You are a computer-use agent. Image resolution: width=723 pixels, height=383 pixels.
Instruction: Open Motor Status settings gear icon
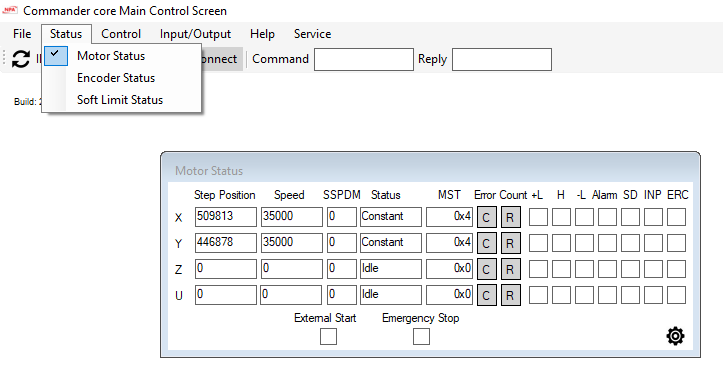pyautogui.click(x=675, y=336)
